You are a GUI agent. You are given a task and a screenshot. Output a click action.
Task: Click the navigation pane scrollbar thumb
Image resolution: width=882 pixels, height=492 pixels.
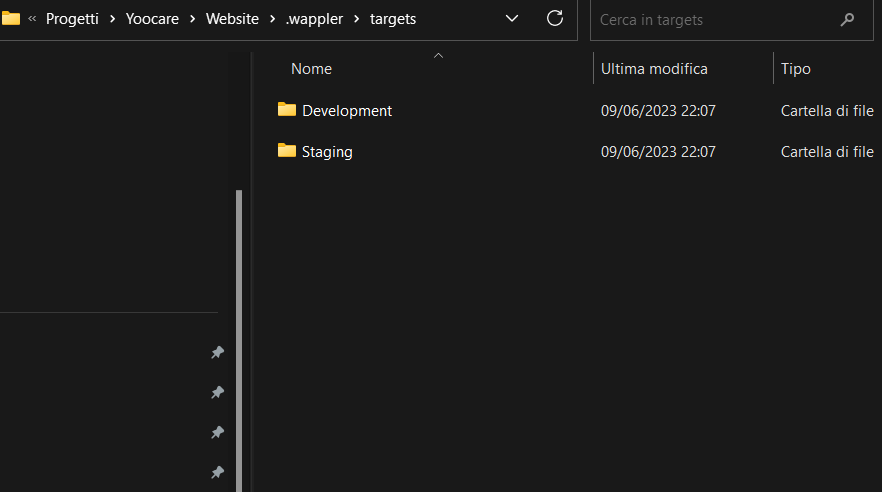click(238, 341)
